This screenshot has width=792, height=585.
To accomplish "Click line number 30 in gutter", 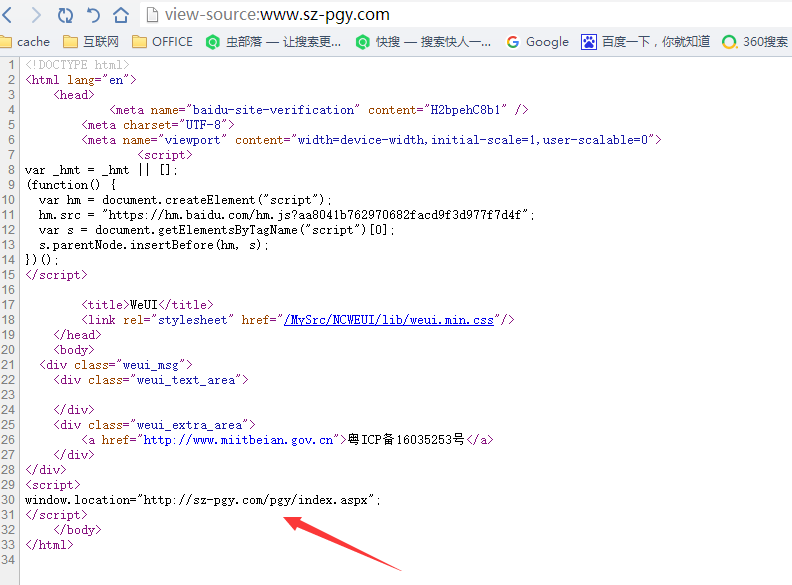I will (x=8, y=500).
